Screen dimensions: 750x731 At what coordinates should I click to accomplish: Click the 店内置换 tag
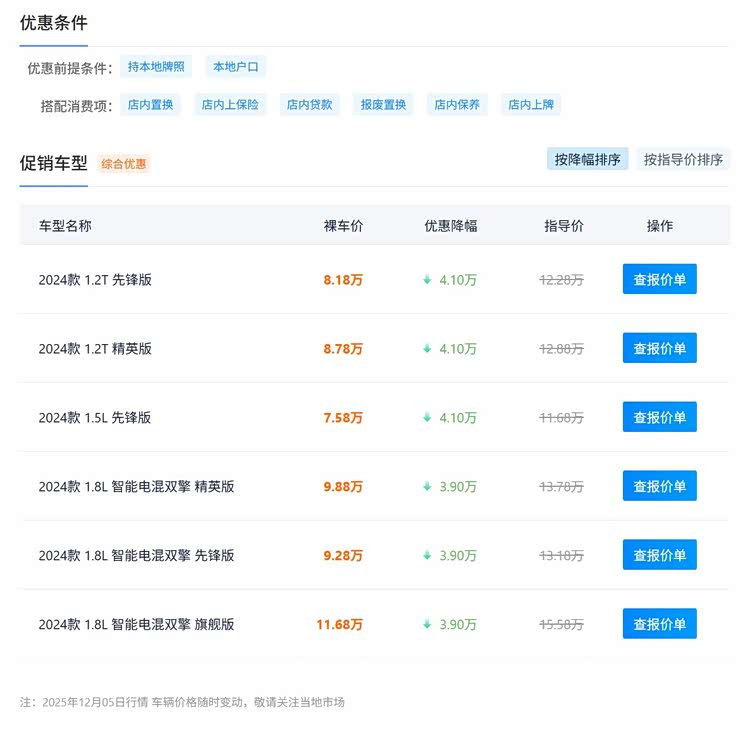click(x=150, y=104)
